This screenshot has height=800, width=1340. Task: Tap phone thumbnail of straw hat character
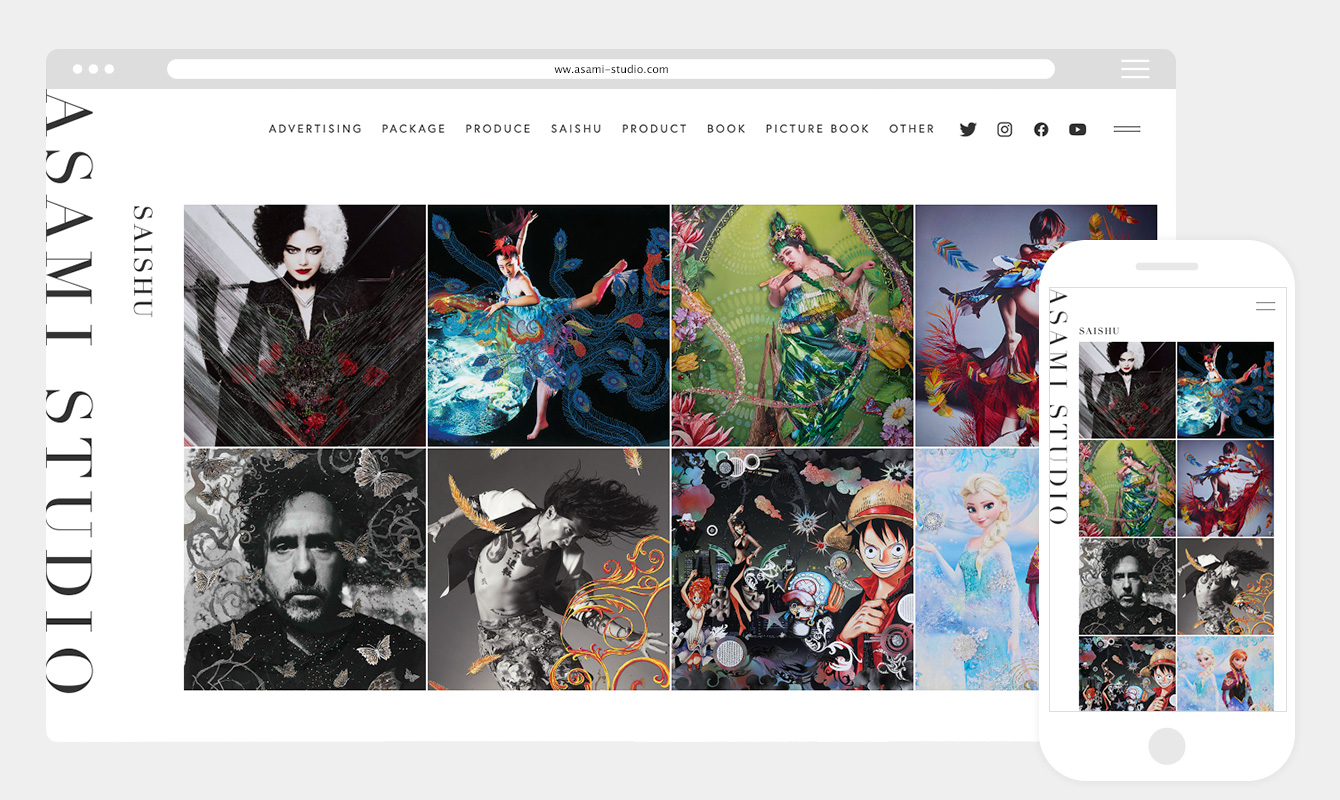[x=1127, y=674]
